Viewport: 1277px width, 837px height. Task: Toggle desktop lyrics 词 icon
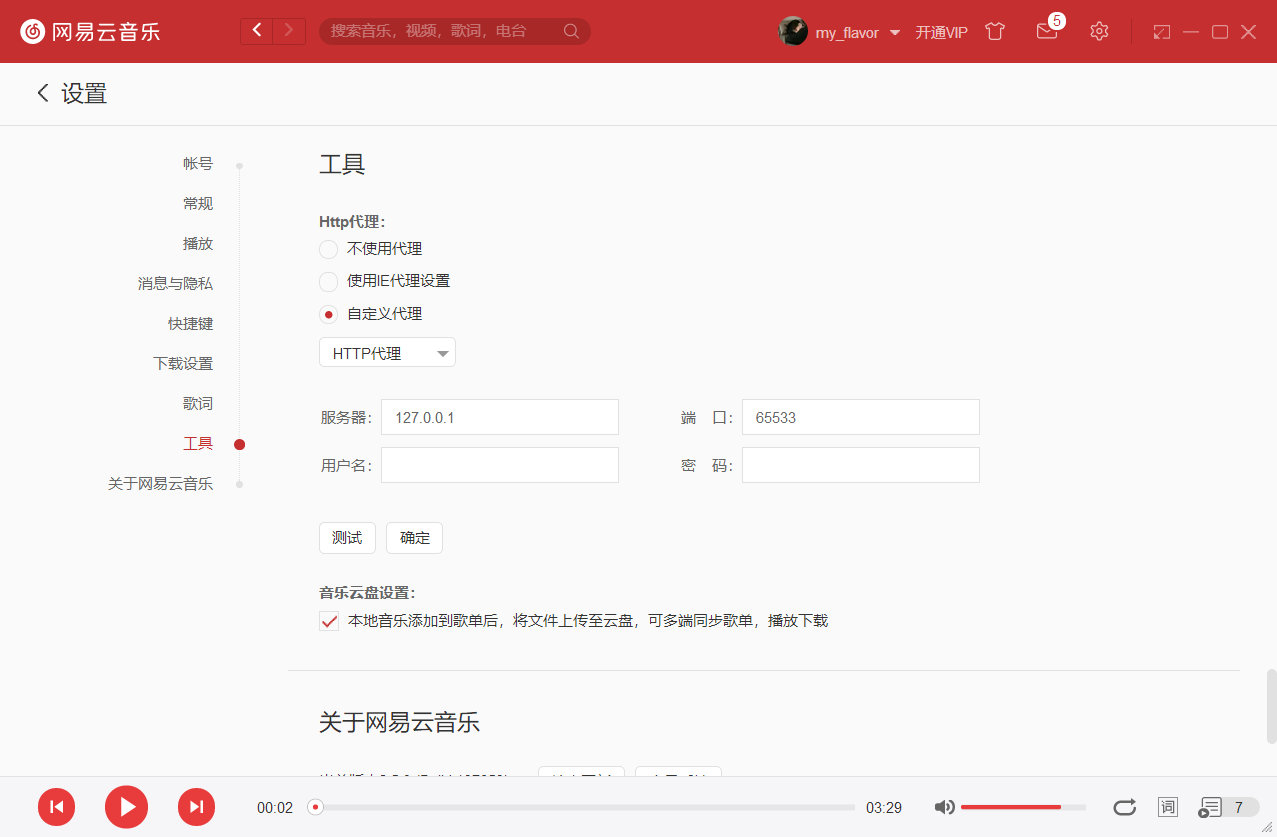click(1168, 807)
